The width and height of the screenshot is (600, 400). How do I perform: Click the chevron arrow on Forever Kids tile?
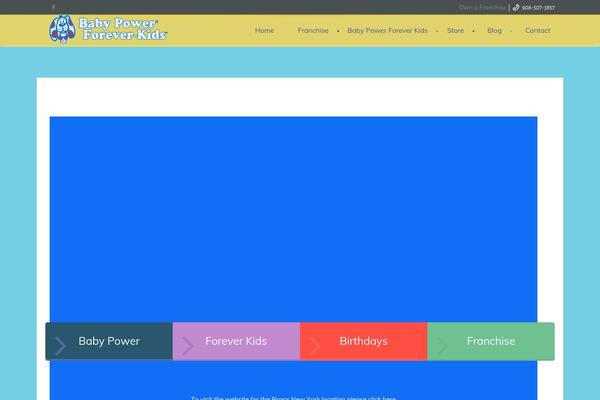pyautogui.click(x=187, y=346)
